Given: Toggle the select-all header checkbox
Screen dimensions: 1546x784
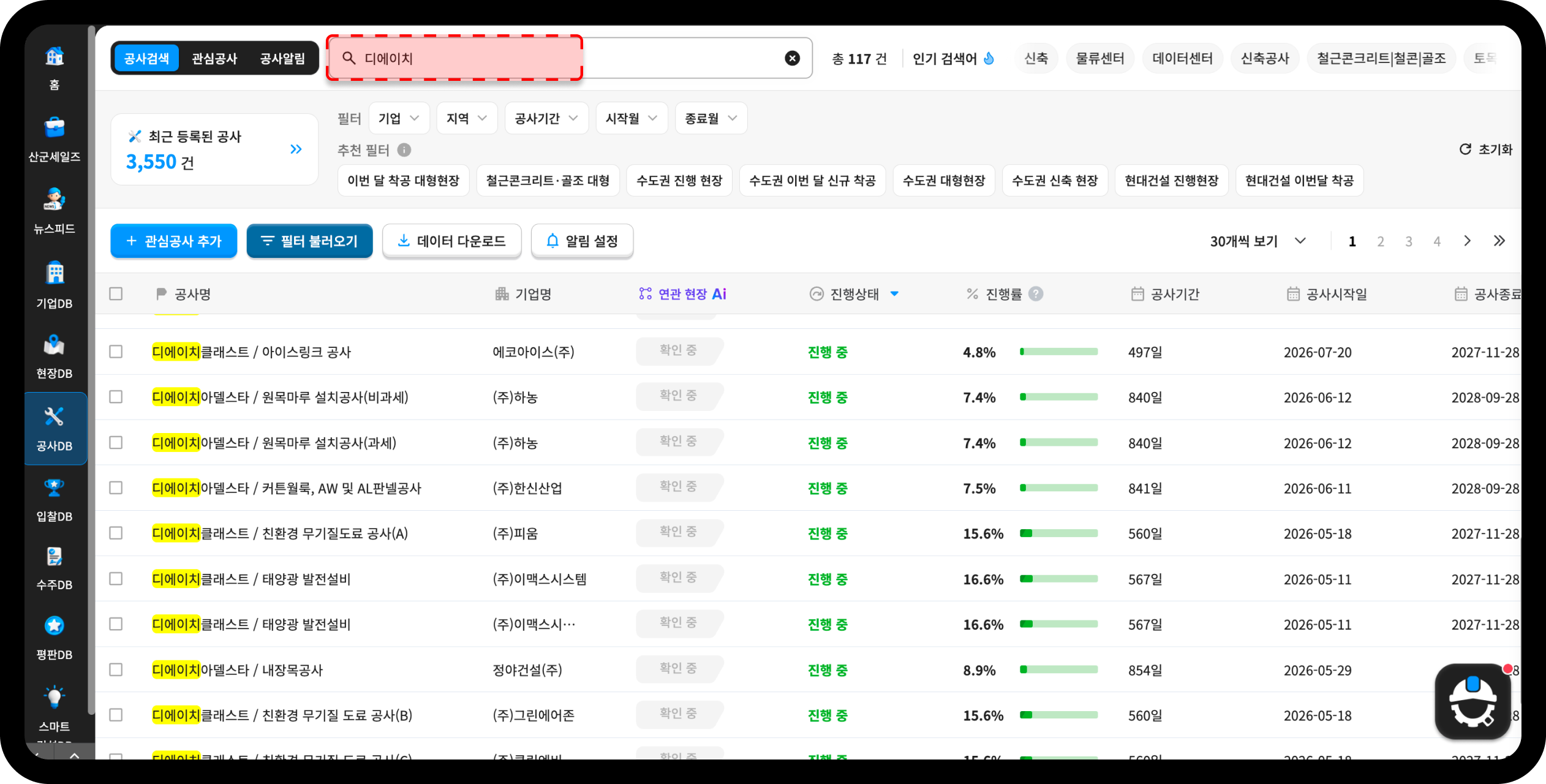Looking at the screenshot, I should (x=116, y=294).
